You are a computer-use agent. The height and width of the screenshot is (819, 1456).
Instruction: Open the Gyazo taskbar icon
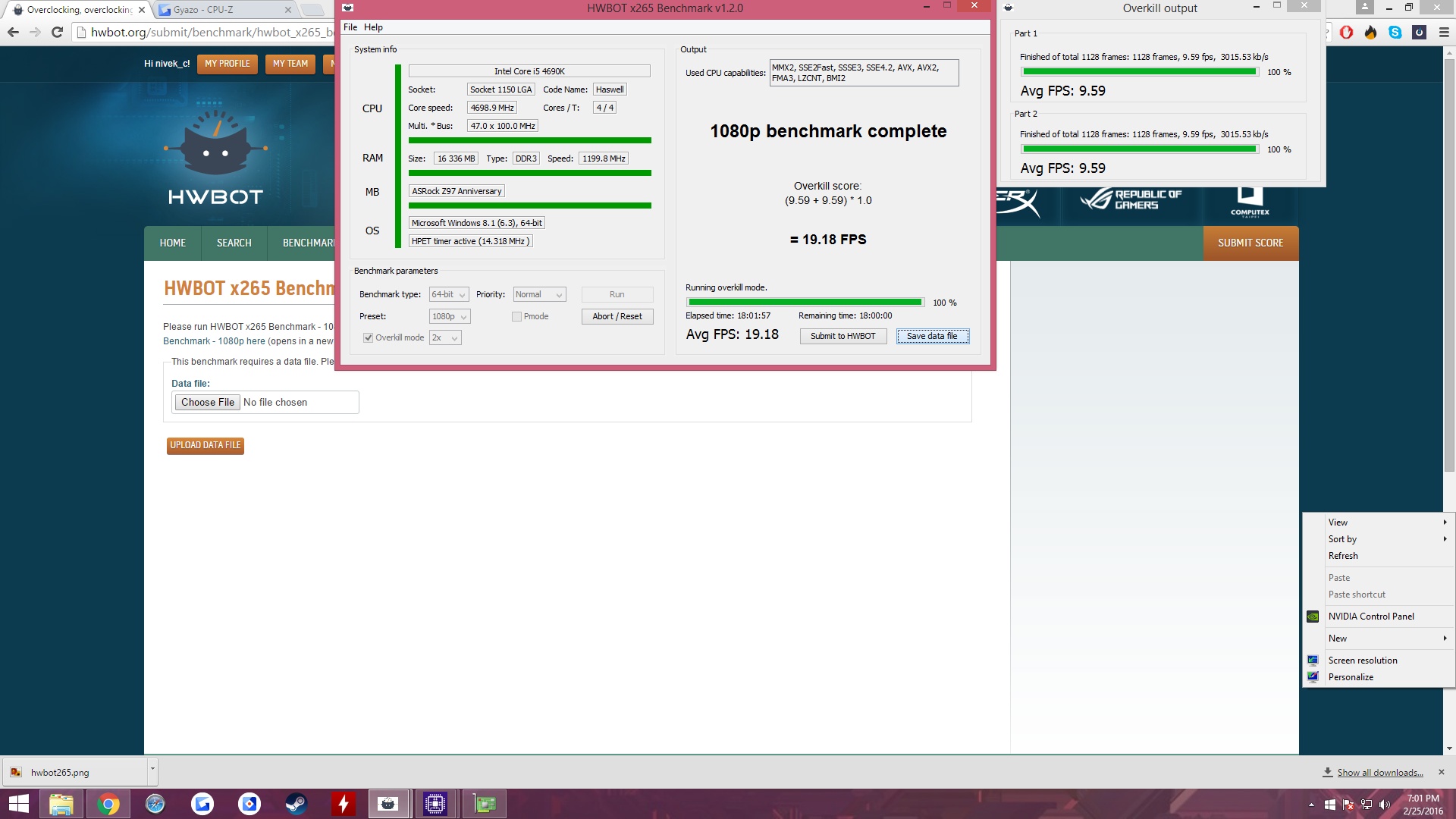point(202,804)
